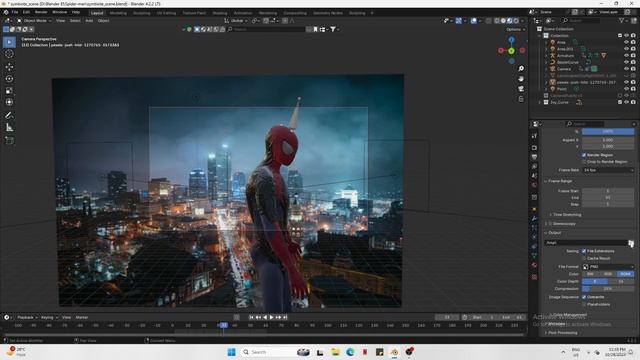
Task: Select the Add Cube tool
Action: [9, 140]
